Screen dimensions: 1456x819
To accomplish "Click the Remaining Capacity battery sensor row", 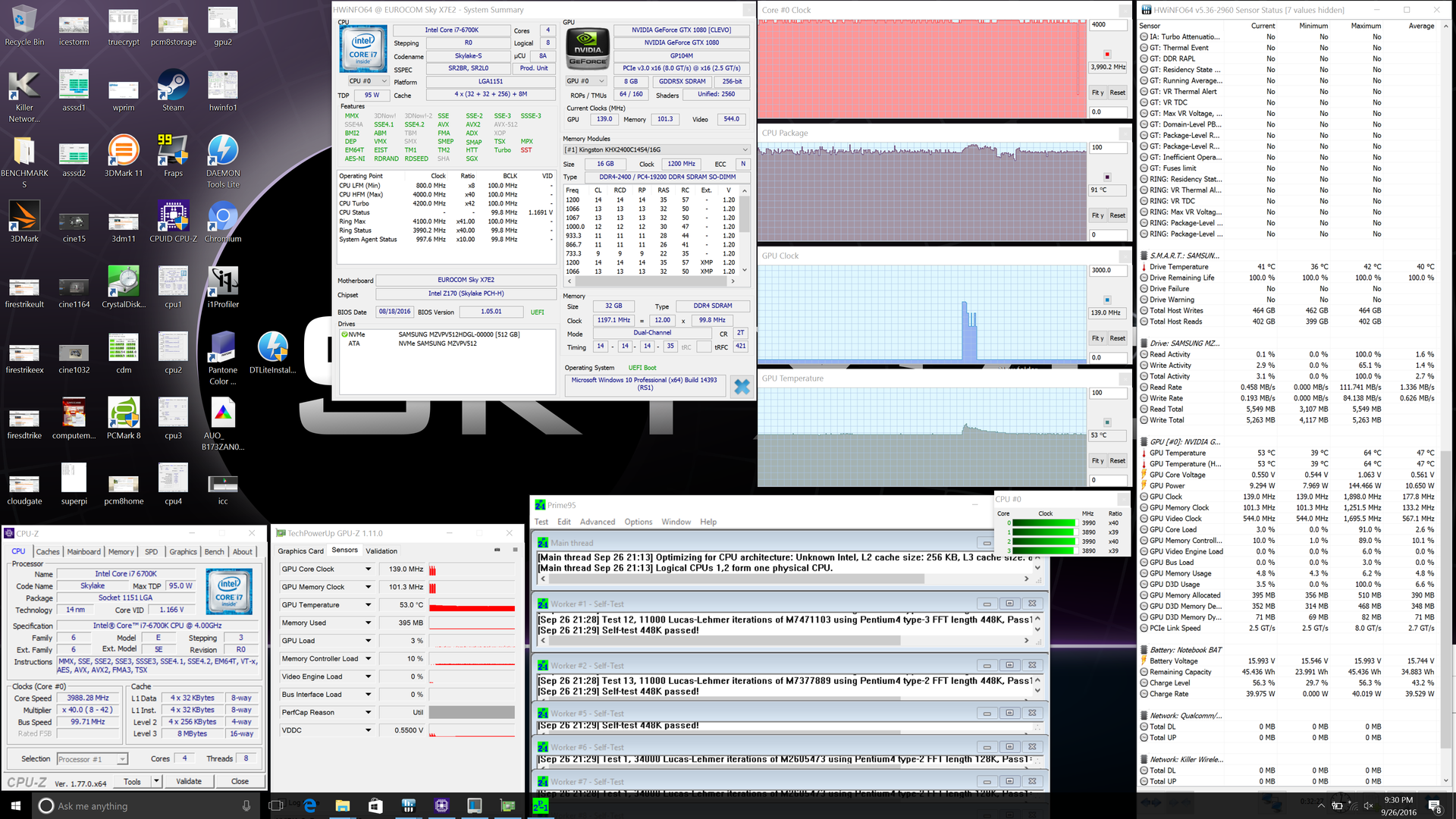I will 1289,672.
